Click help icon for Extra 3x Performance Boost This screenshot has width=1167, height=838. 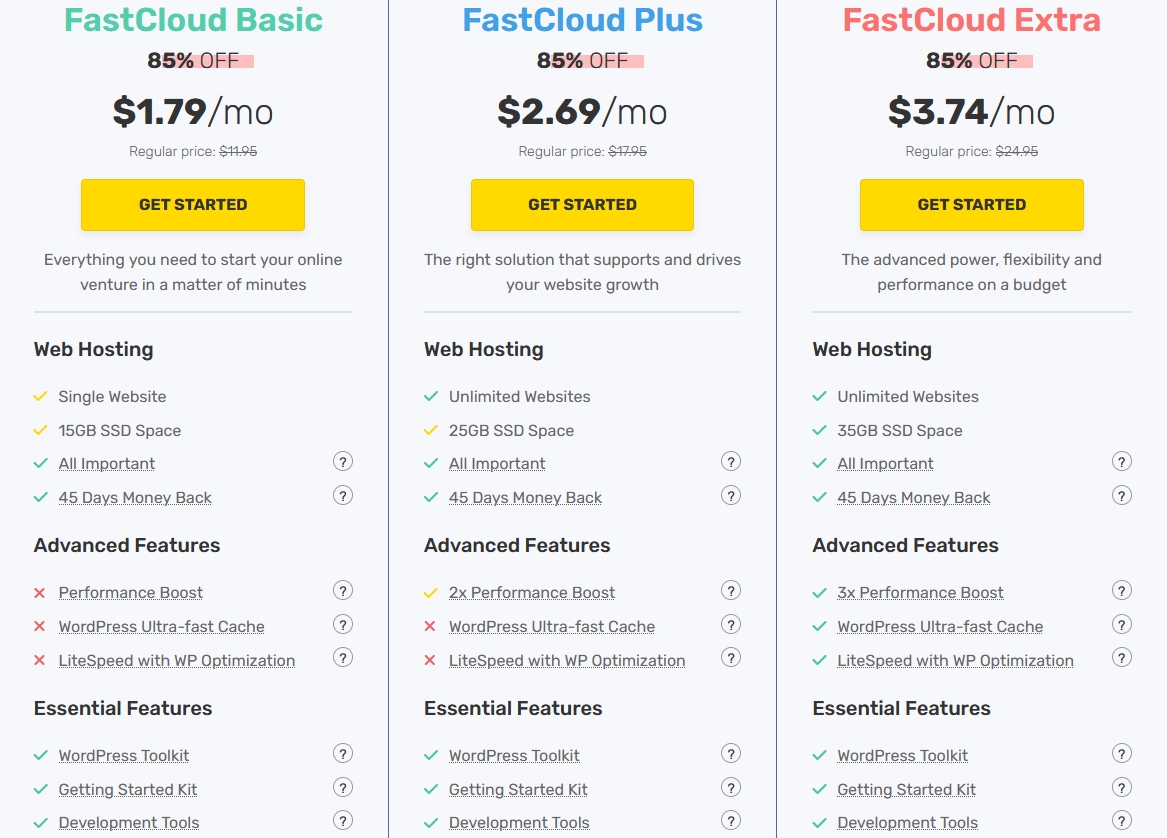click(x=1122, y=591)
